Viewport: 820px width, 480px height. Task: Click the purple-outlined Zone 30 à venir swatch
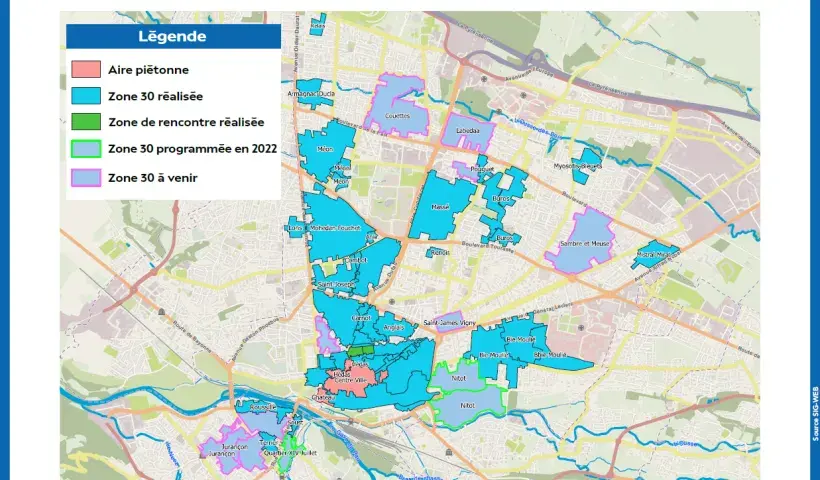[86, 176]
